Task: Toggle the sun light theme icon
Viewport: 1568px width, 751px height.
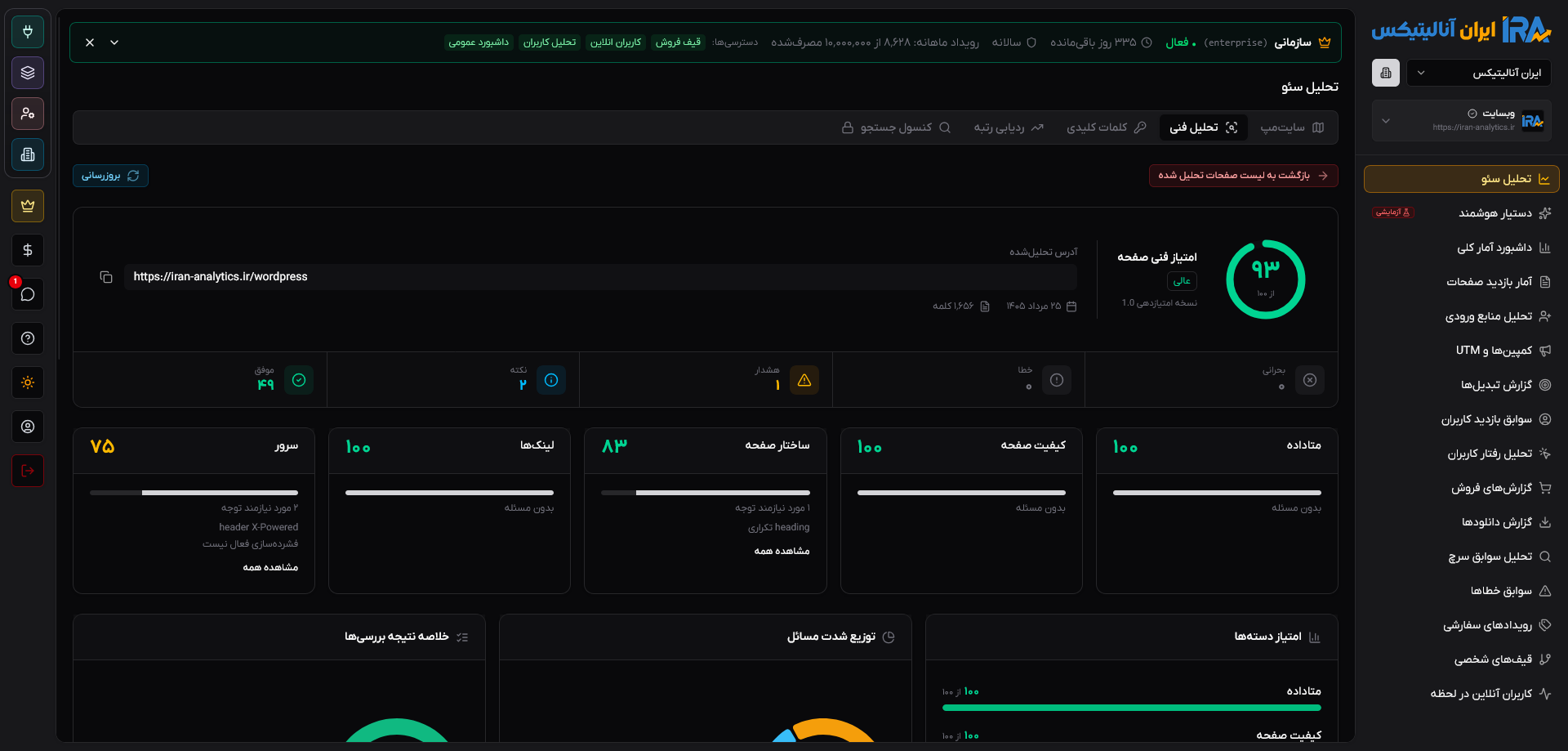Action: 28,382
